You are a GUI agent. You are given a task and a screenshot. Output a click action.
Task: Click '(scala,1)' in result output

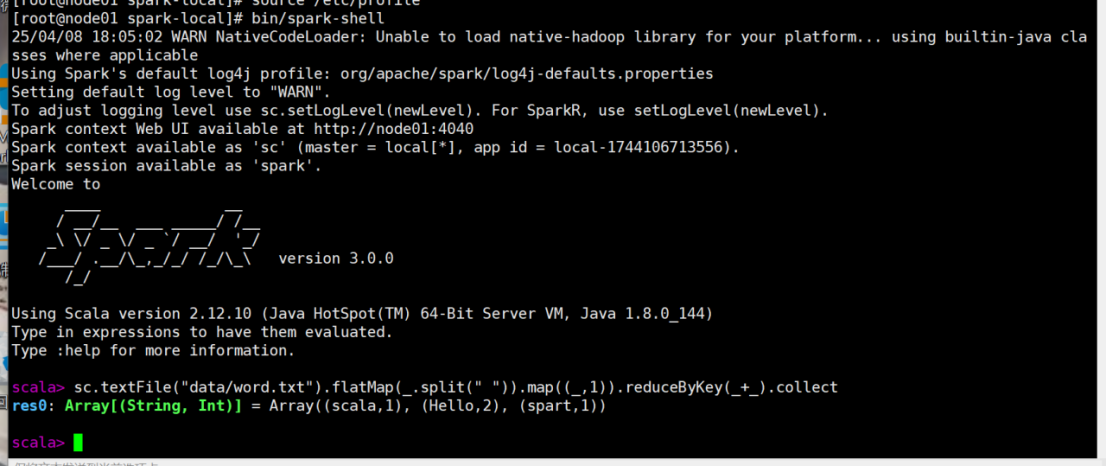pos(363,406)
